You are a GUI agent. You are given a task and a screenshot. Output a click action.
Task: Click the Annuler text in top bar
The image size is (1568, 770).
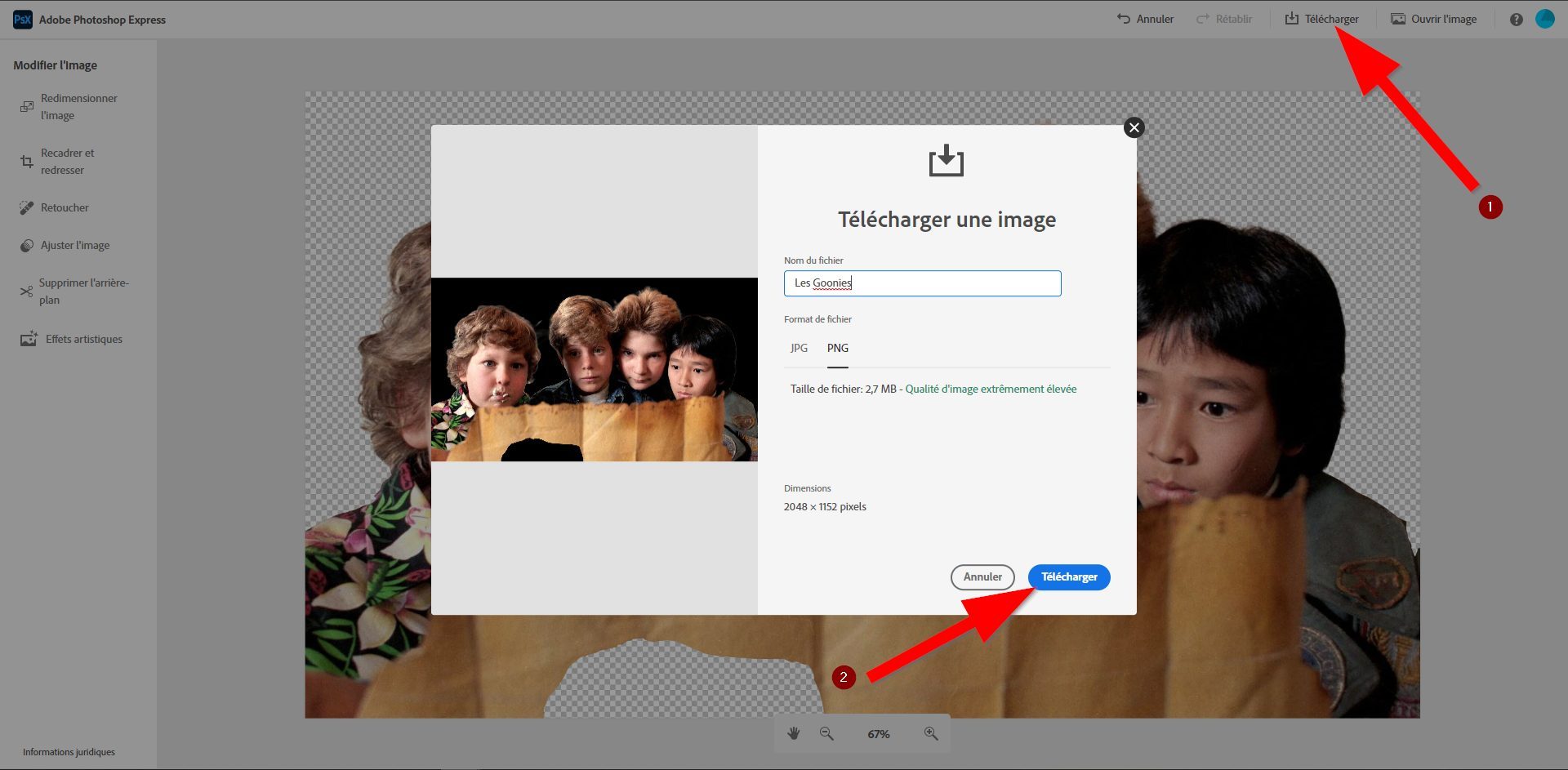pyautogui.click(x=1155, y=19)
